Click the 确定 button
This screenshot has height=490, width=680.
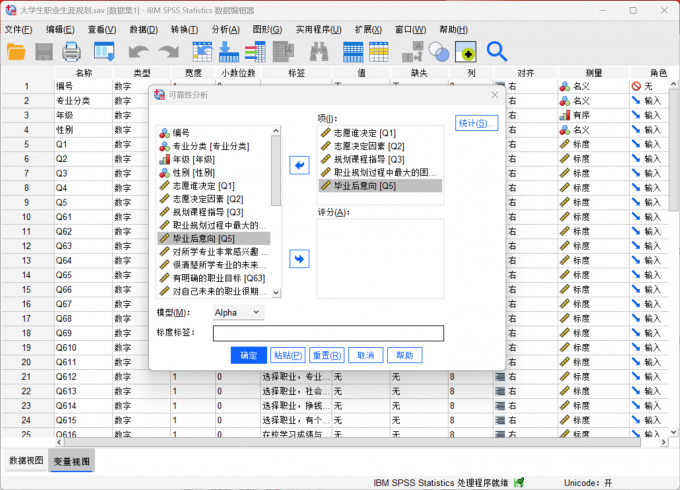pyautogui.click(x=248, y=355)
